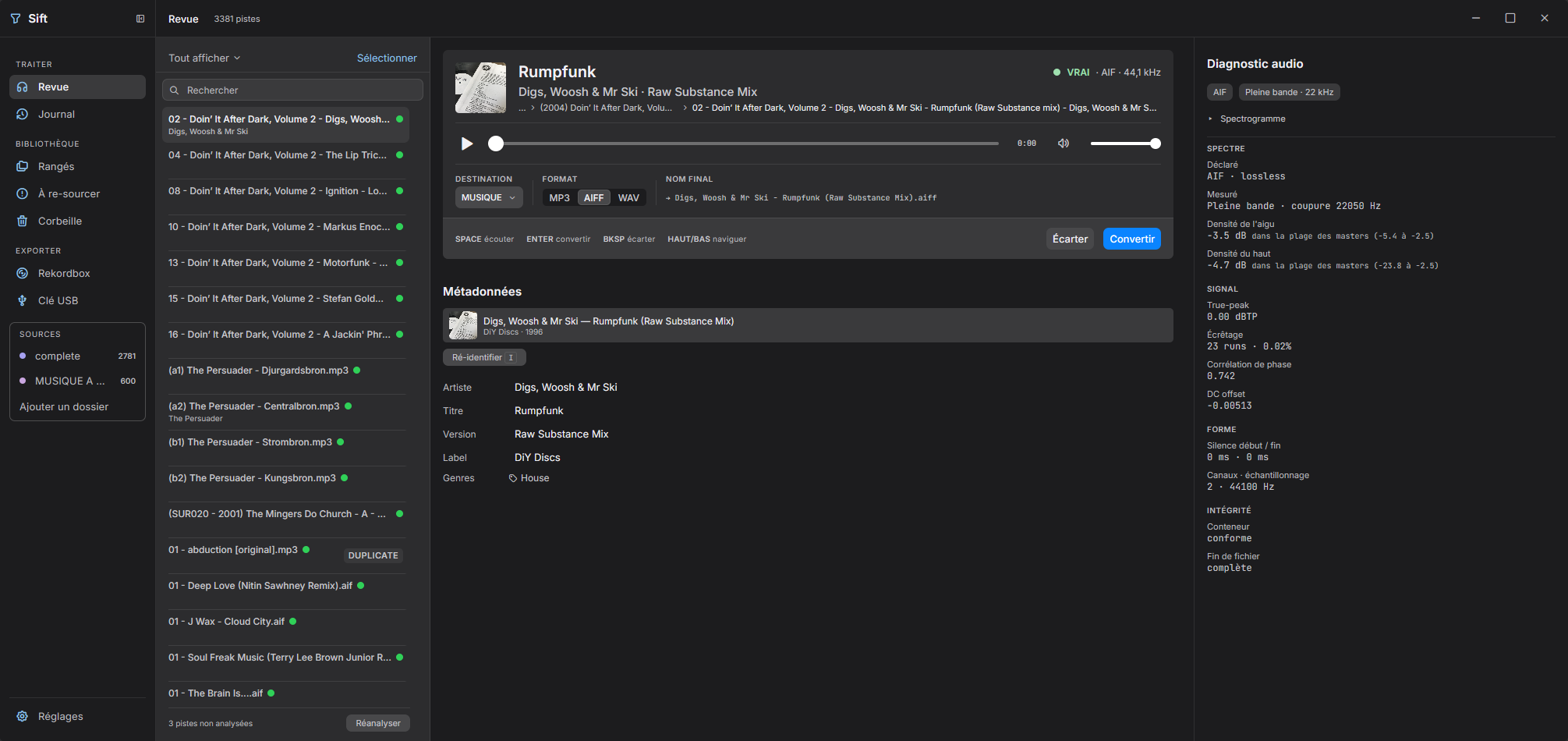Click the Rumpfunk album cover thumbnail
The width and height of the screenshot is (1568, 741).
(480, 87)
